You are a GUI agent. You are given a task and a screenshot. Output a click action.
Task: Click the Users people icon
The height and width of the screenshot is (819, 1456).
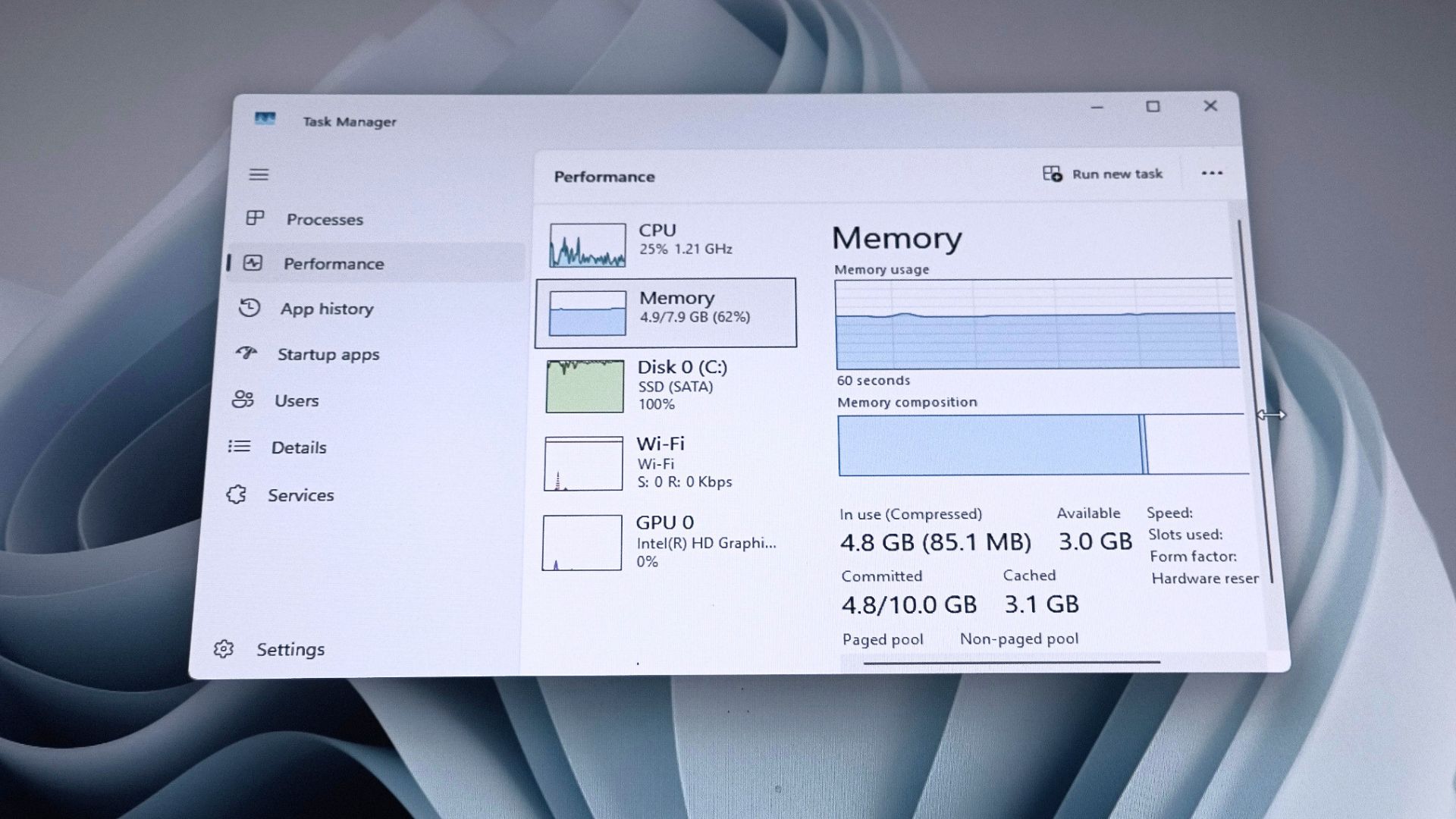243,399
